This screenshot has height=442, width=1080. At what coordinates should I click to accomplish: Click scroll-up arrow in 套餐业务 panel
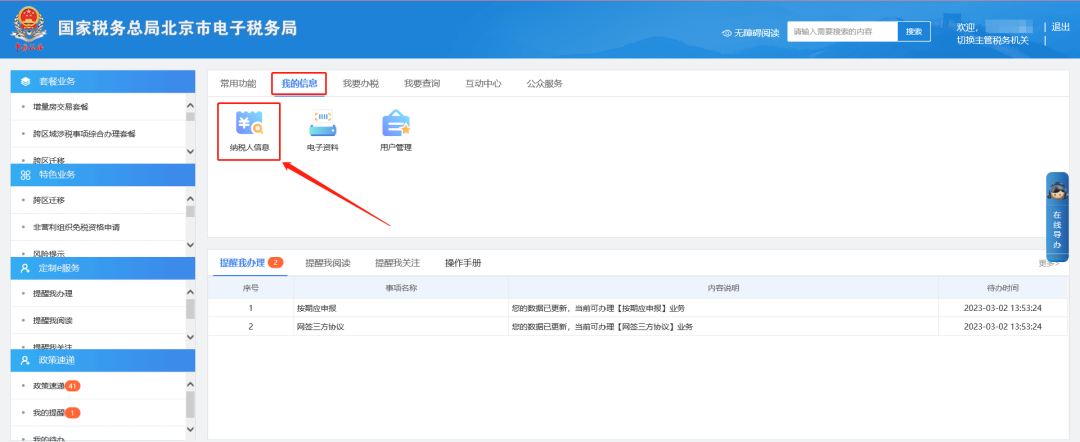(x=191, y=105)
